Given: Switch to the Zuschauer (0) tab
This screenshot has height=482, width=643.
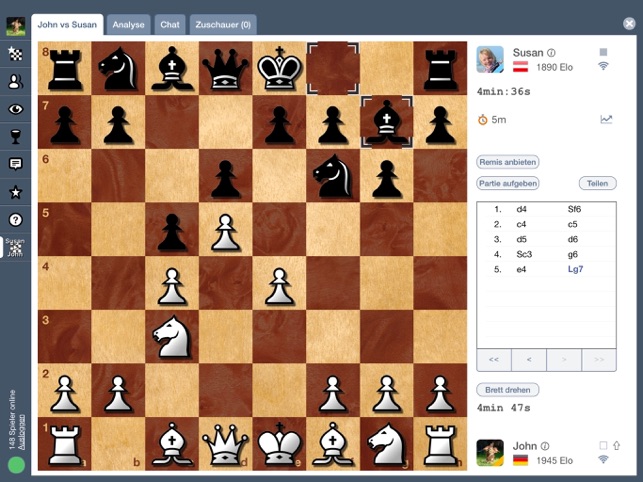Looking at the screenshot, I should point(223,25).
